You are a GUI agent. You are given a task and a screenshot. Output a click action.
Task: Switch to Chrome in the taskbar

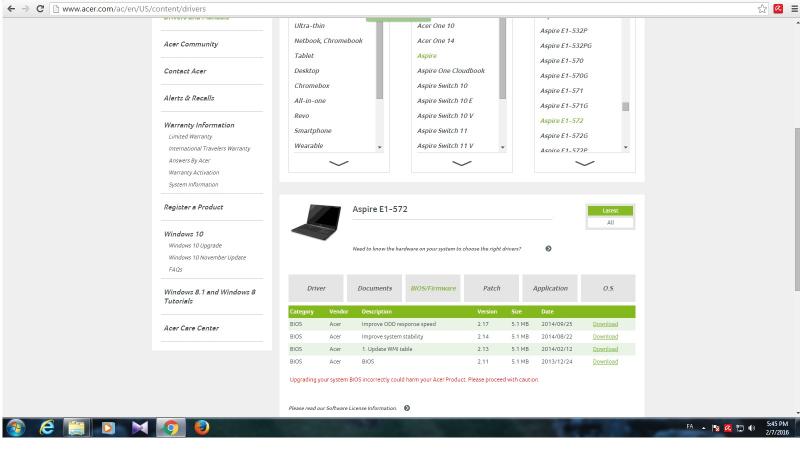170,428
